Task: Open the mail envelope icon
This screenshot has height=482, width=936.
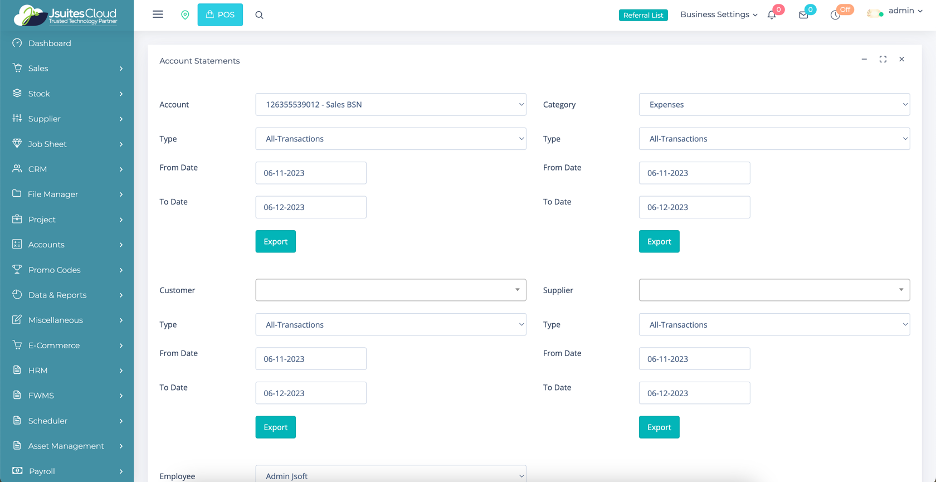Action: [803, 15]
